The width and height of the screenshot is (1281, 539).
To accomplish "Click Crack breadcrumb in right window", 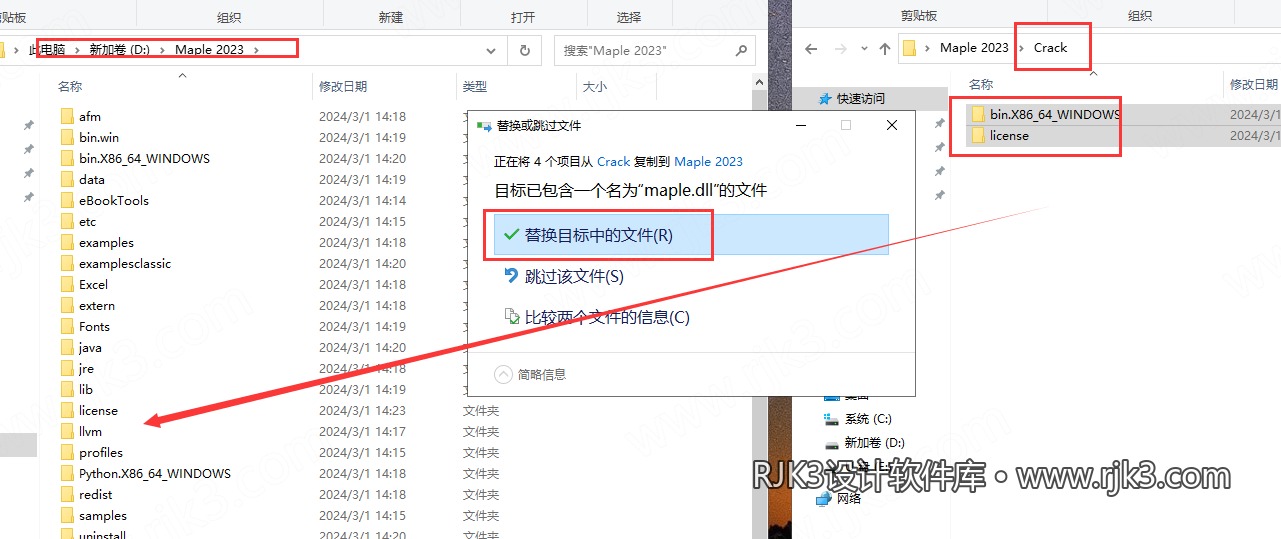I will point(1050,48).
